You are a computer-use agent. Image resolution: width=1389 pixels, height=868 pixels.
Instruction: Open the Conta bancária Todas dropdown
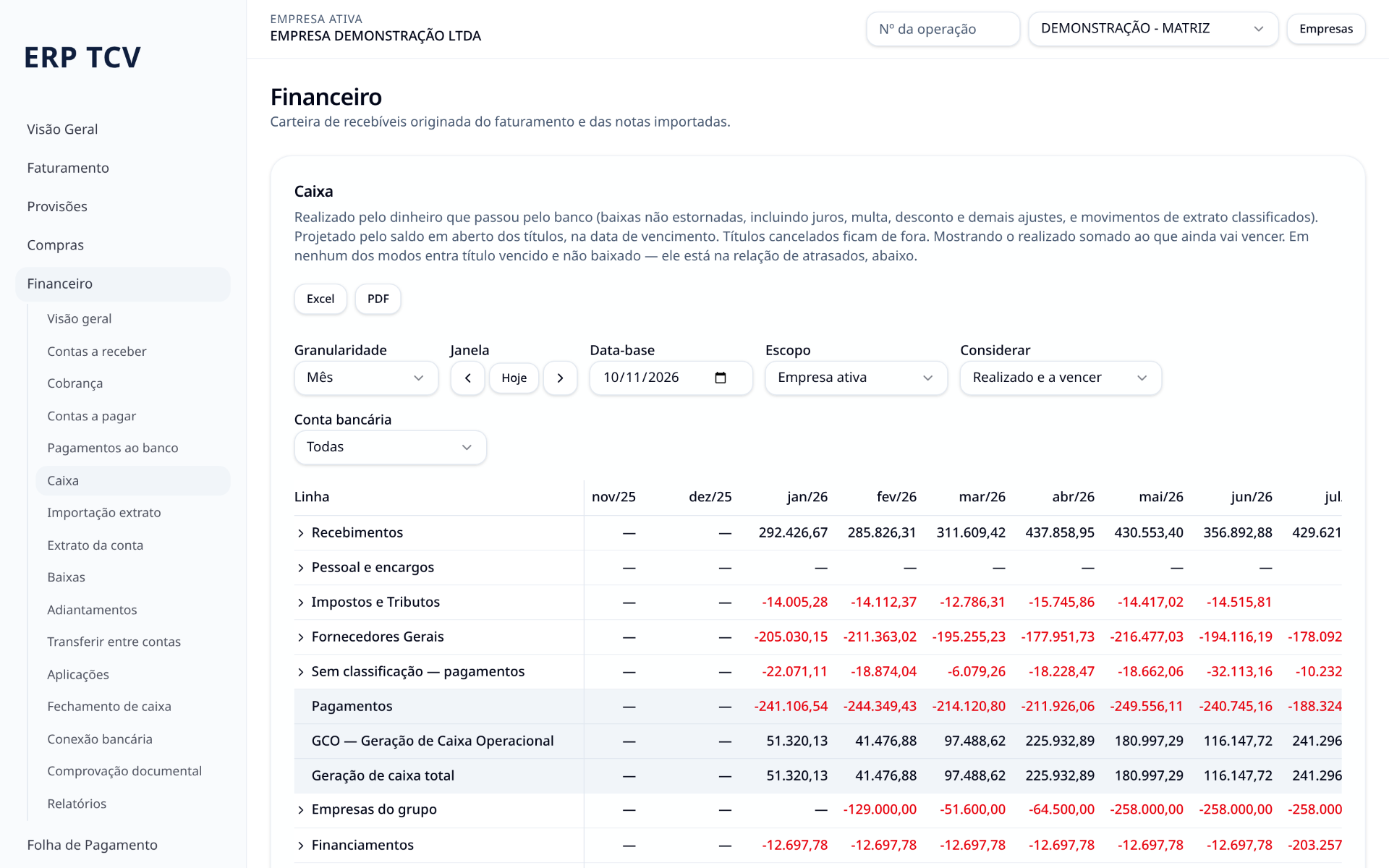[x=390, y=447]
